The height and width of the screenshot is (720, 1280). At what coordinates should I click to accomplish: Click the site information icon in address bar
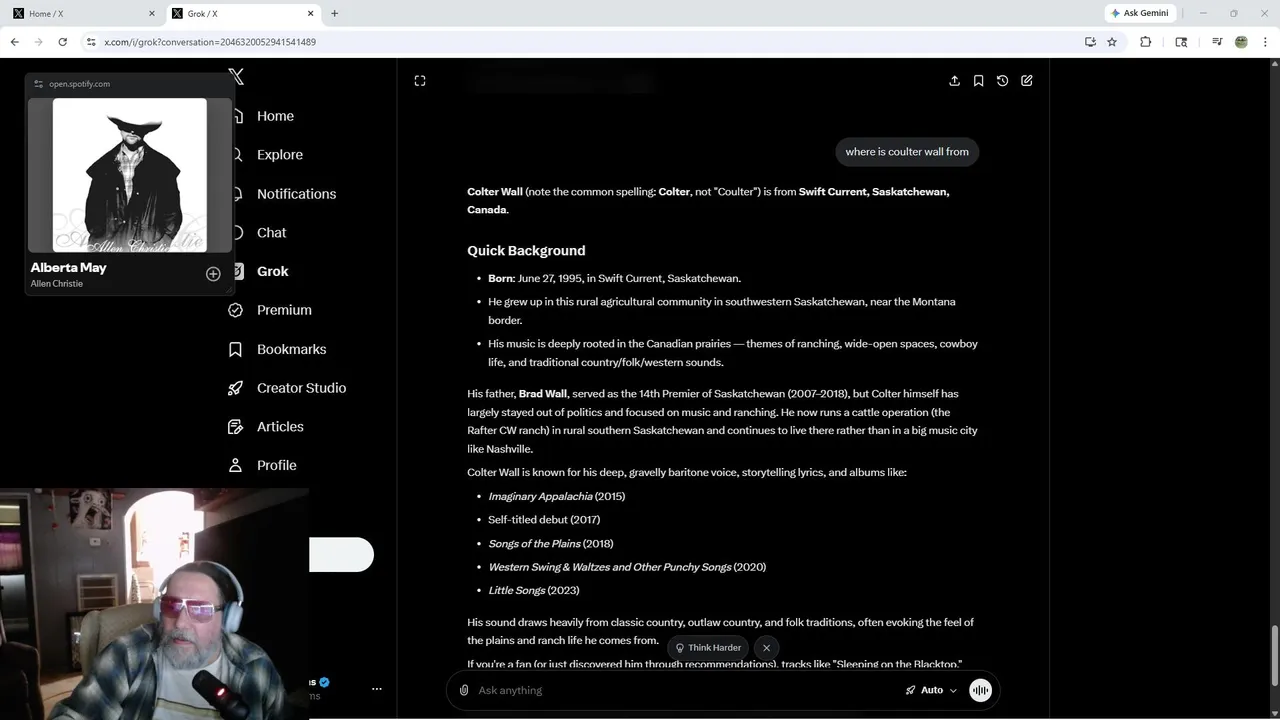[x=91, y=42]
